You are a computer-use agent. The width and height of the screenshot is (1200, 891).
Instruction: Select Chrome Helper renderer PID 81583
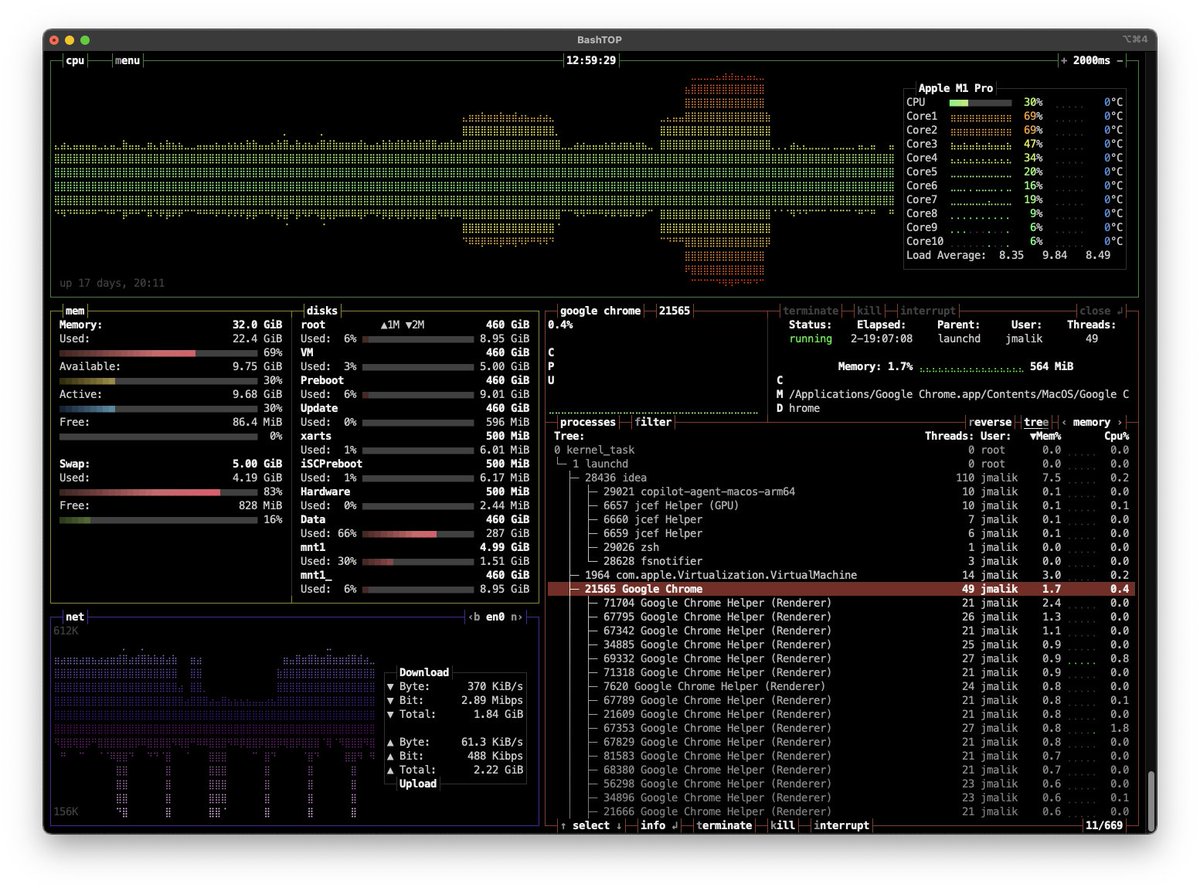840,756
